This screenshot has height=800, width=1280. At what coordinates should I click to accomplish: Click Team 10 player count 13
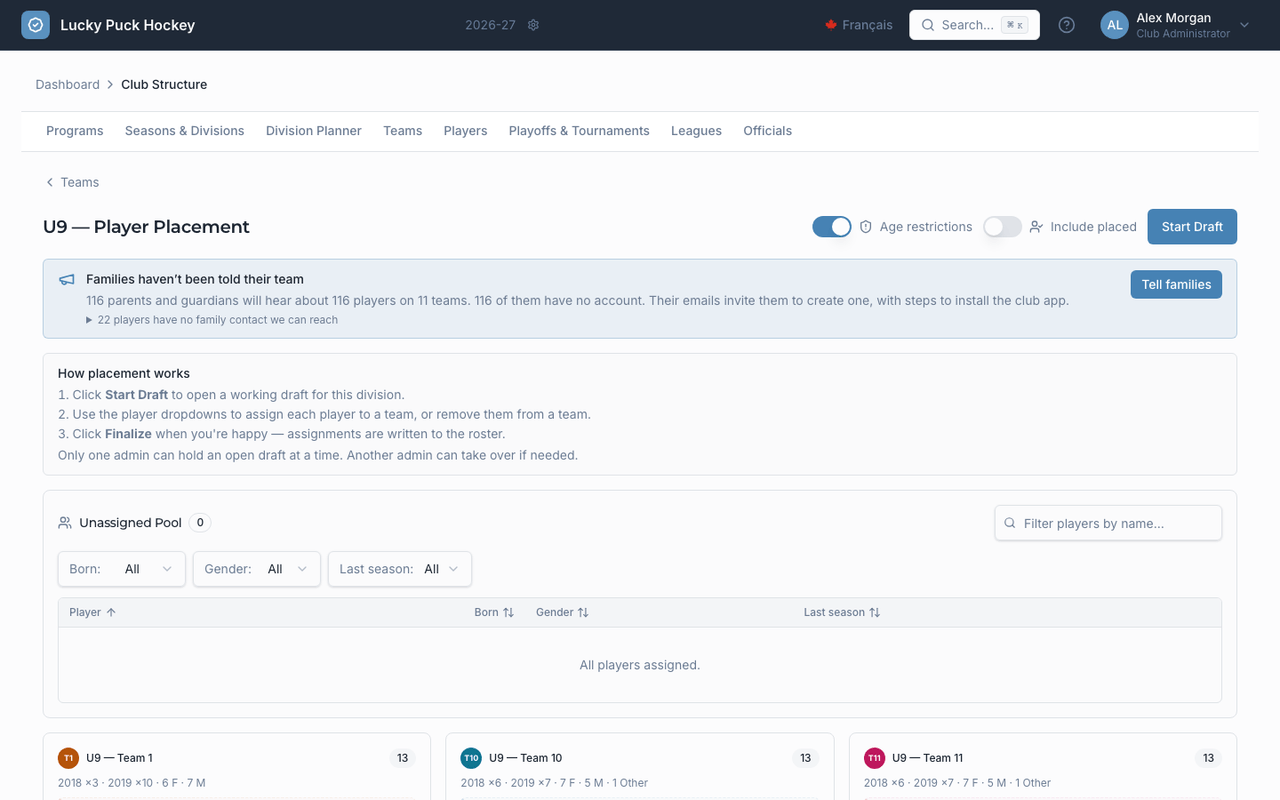click(805, 758)
